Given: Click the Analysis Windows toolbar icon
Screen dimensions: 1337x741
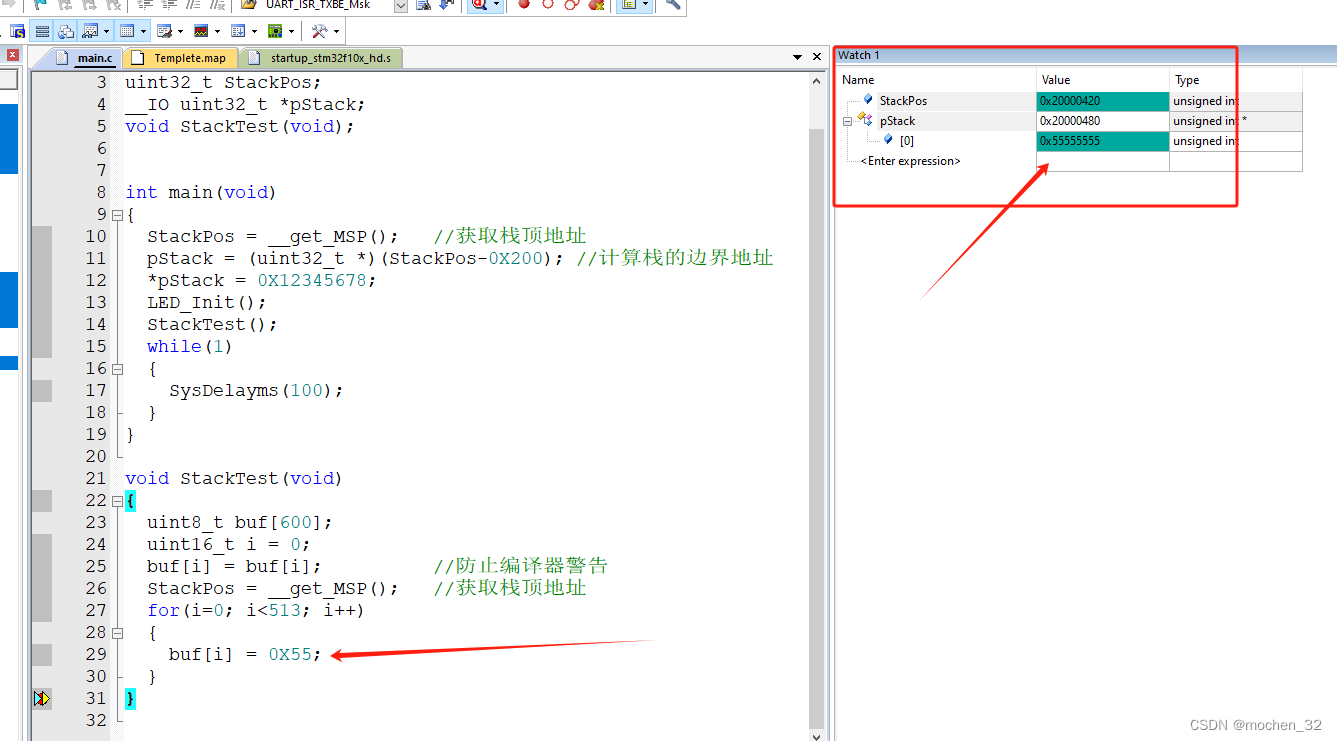Looking at the screenshot, I should pos(201,31).
